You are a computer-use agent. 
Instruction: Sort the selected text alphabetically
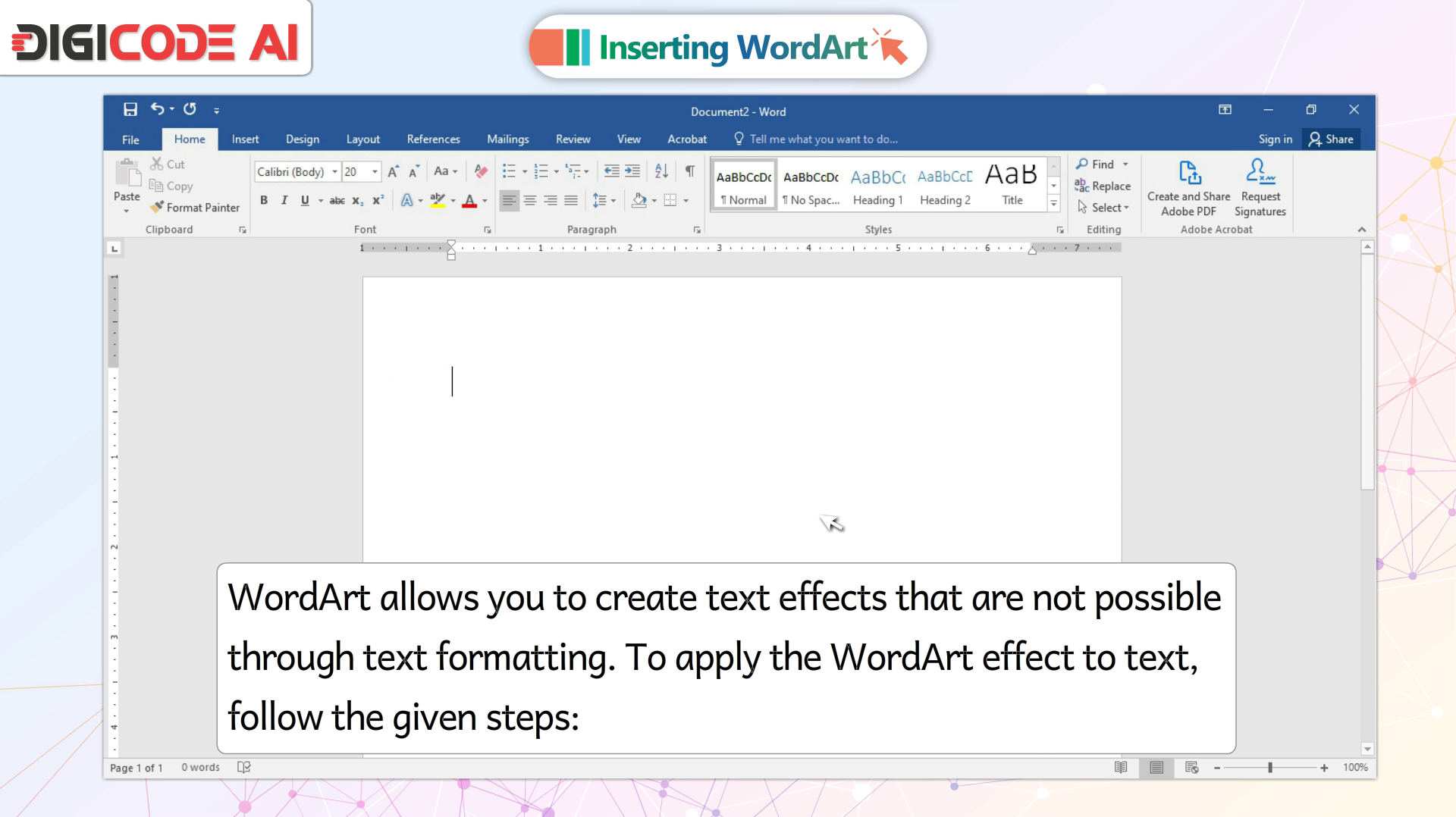pyautogui.click(x=661, y=171)
